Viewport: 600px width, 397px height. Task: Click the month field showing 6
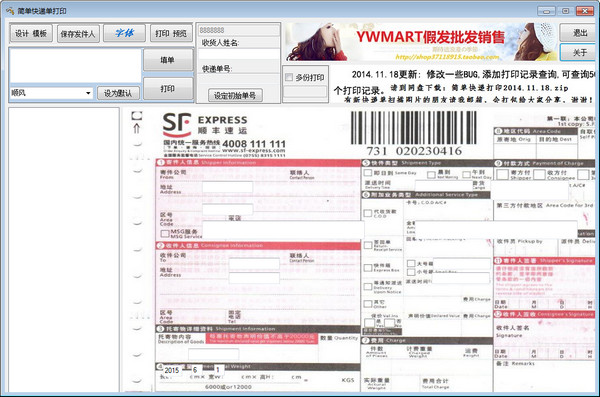pyautogui.click(x=196, y=370)
